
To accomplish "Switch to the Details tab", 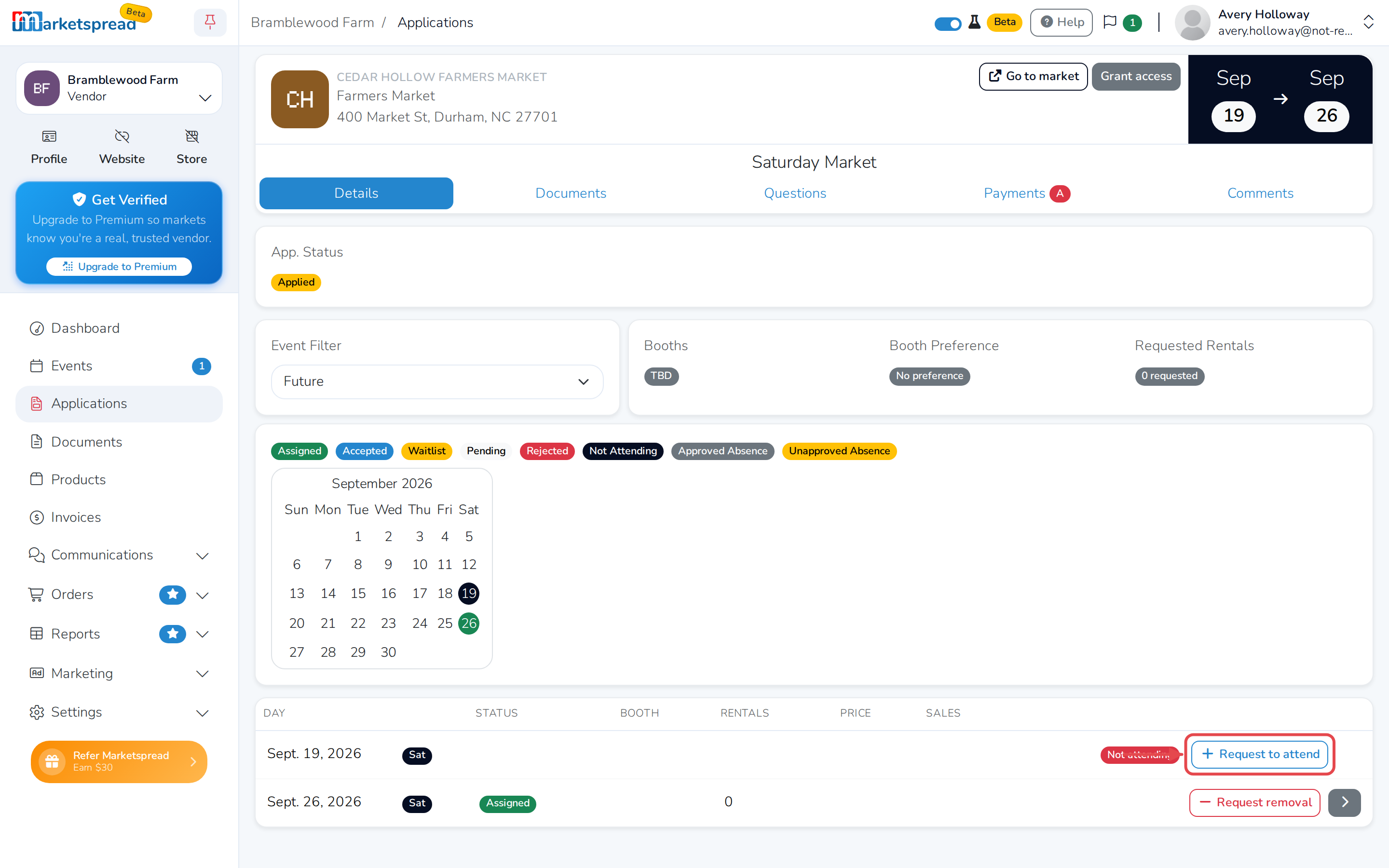I will (x=356, y=193).
